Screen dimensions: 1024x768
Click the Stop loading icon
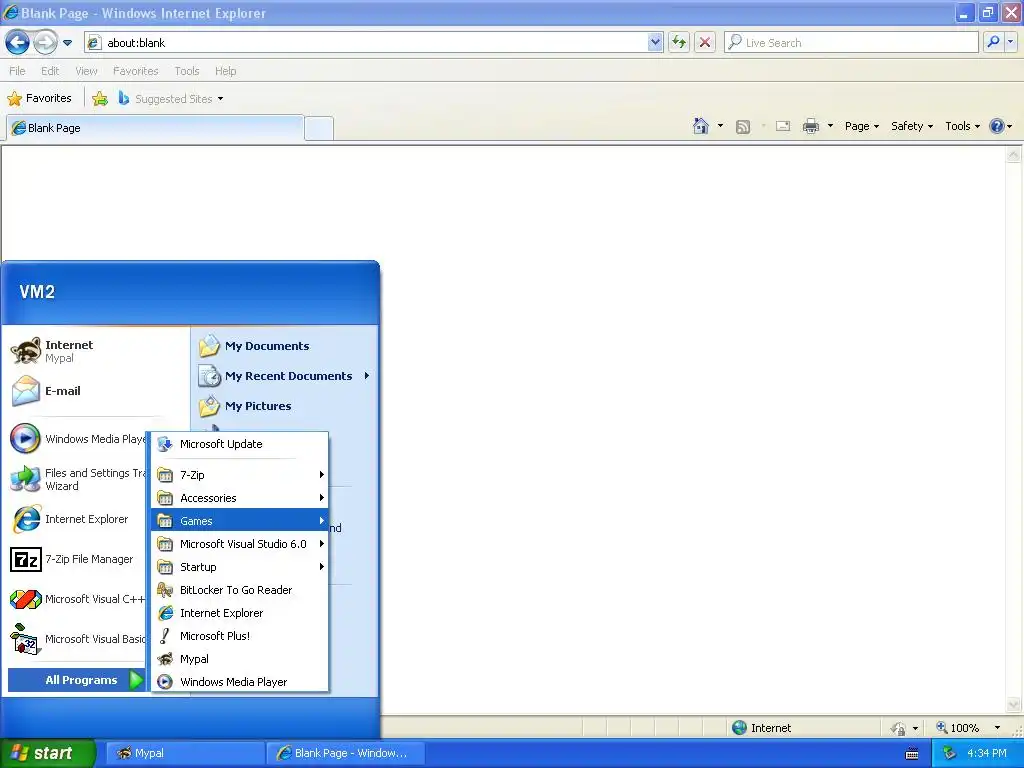(705, 42)
